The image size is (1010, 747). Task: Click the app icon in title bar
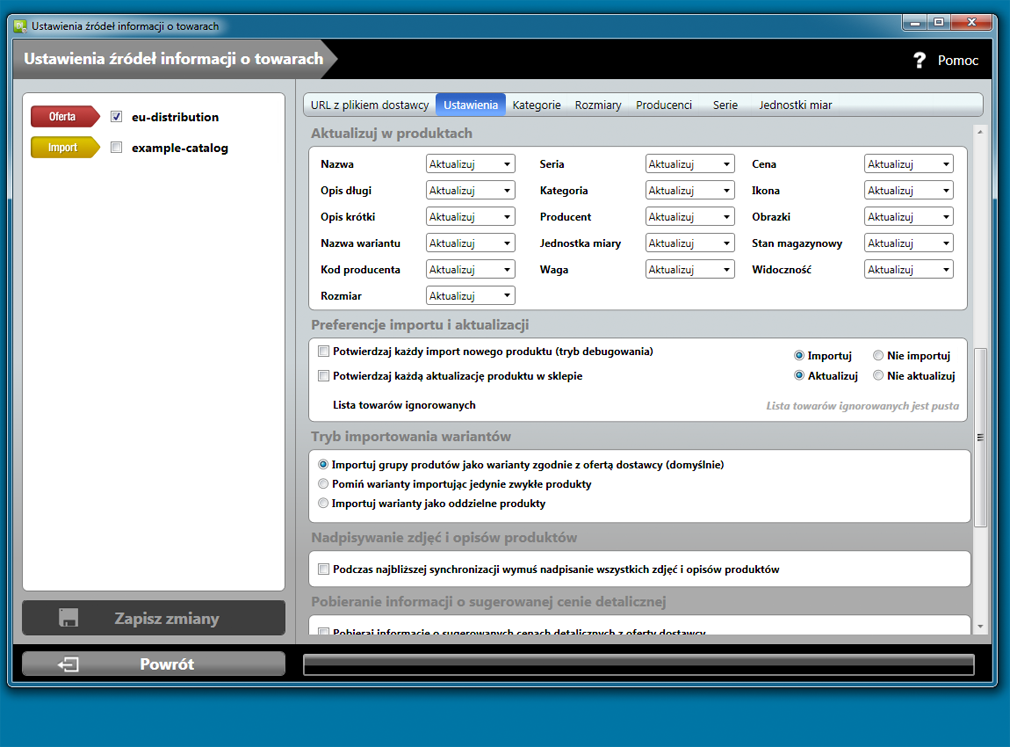19,26
